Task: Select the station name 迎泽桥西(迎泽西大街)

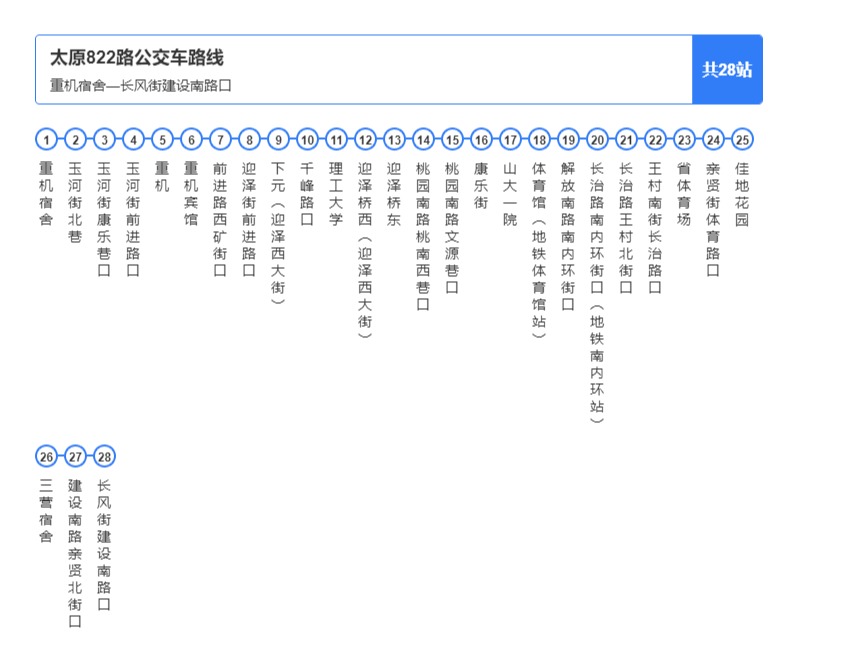Action: [365, 250]
